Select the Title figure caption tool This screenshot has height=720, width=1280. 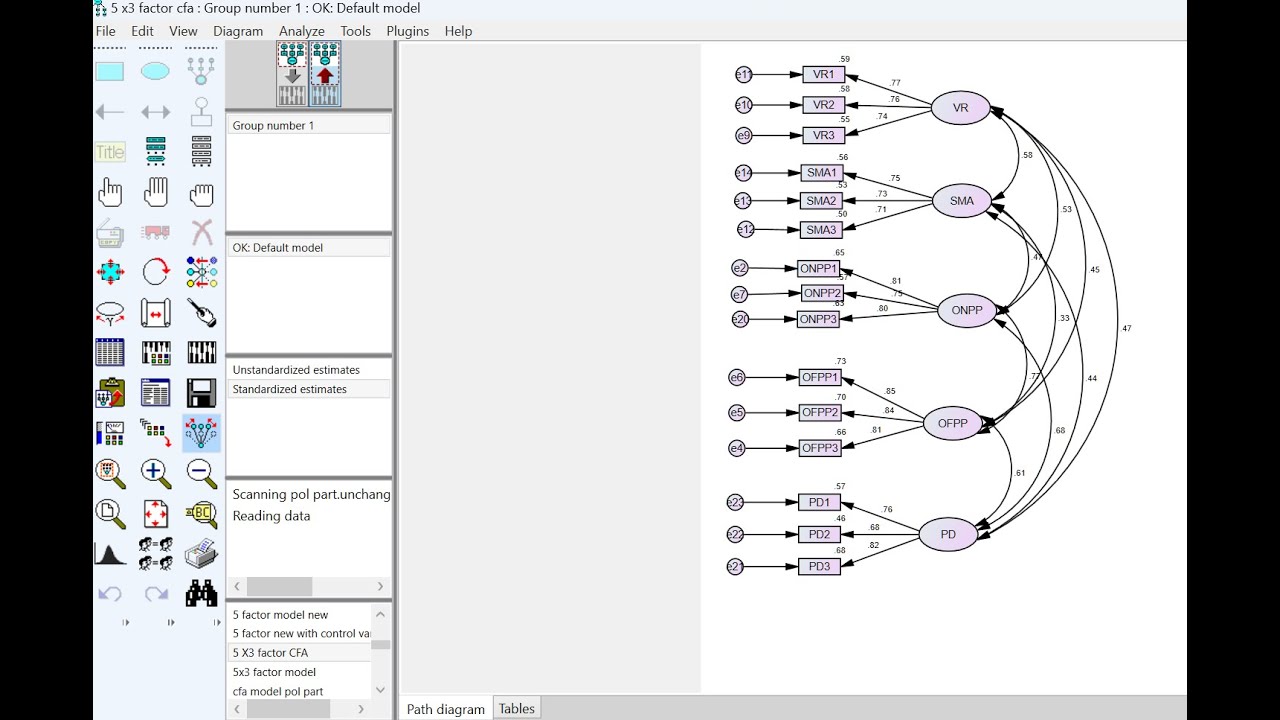110,152
